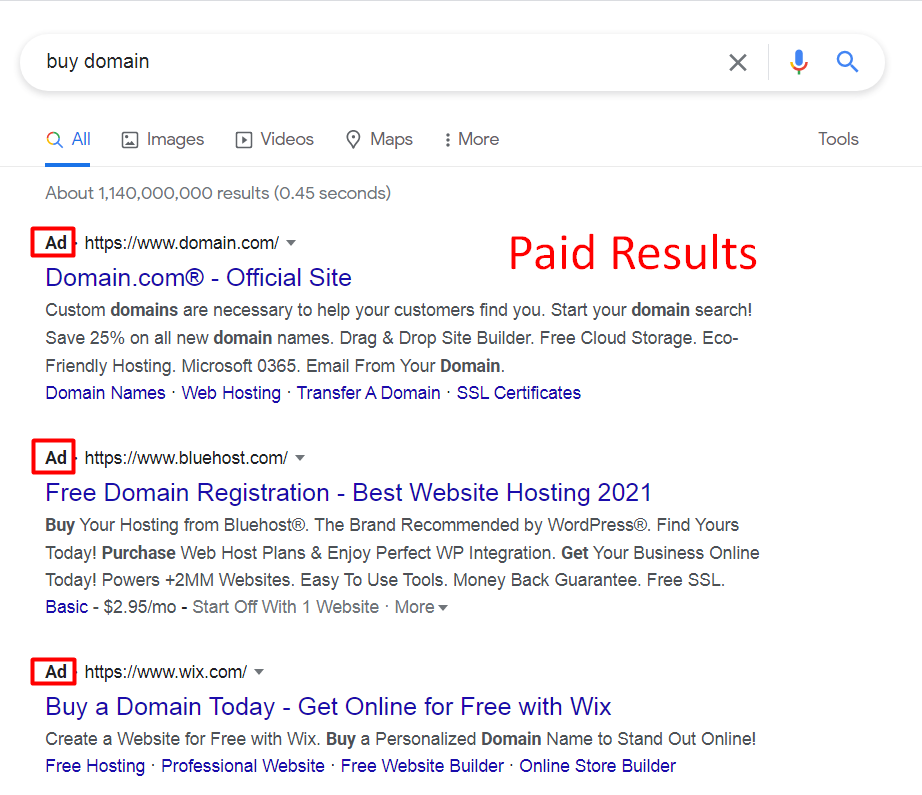The image size is (922, 795).
Task: Click the Images tab picture icon
Action: pos(130,140)
